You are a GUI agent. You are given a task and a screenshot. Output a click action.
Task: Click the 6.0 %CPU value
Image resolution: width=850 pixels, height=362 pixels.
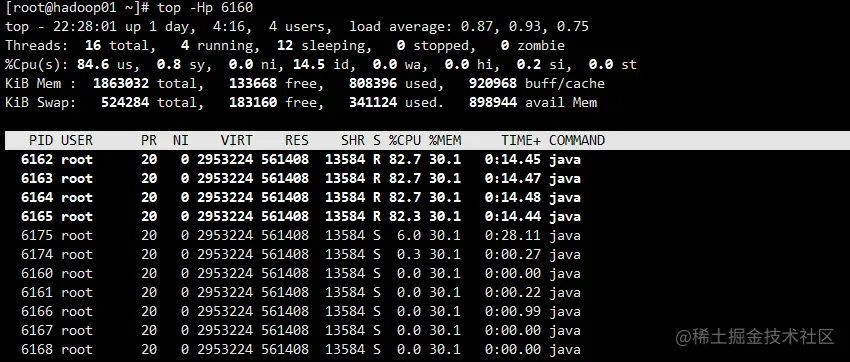coord(409,235)
